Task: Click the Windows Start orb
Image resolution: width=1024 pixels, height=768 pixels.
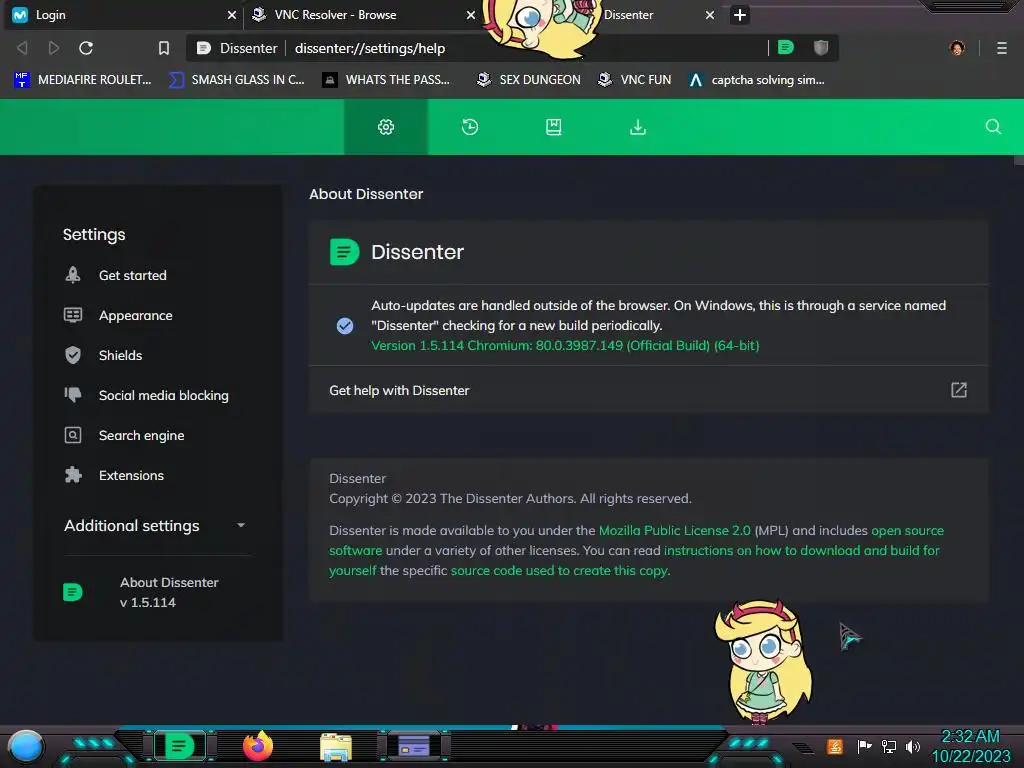Action: coord(26,747)
